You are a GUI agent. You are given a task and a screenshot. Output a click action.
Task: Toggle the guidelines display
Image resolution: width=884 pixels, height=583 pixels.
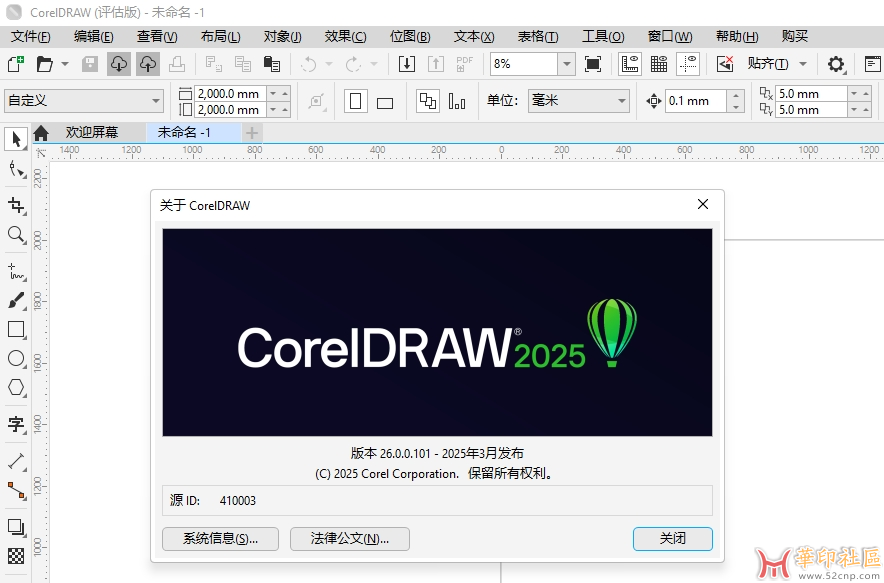click(688, 64)
